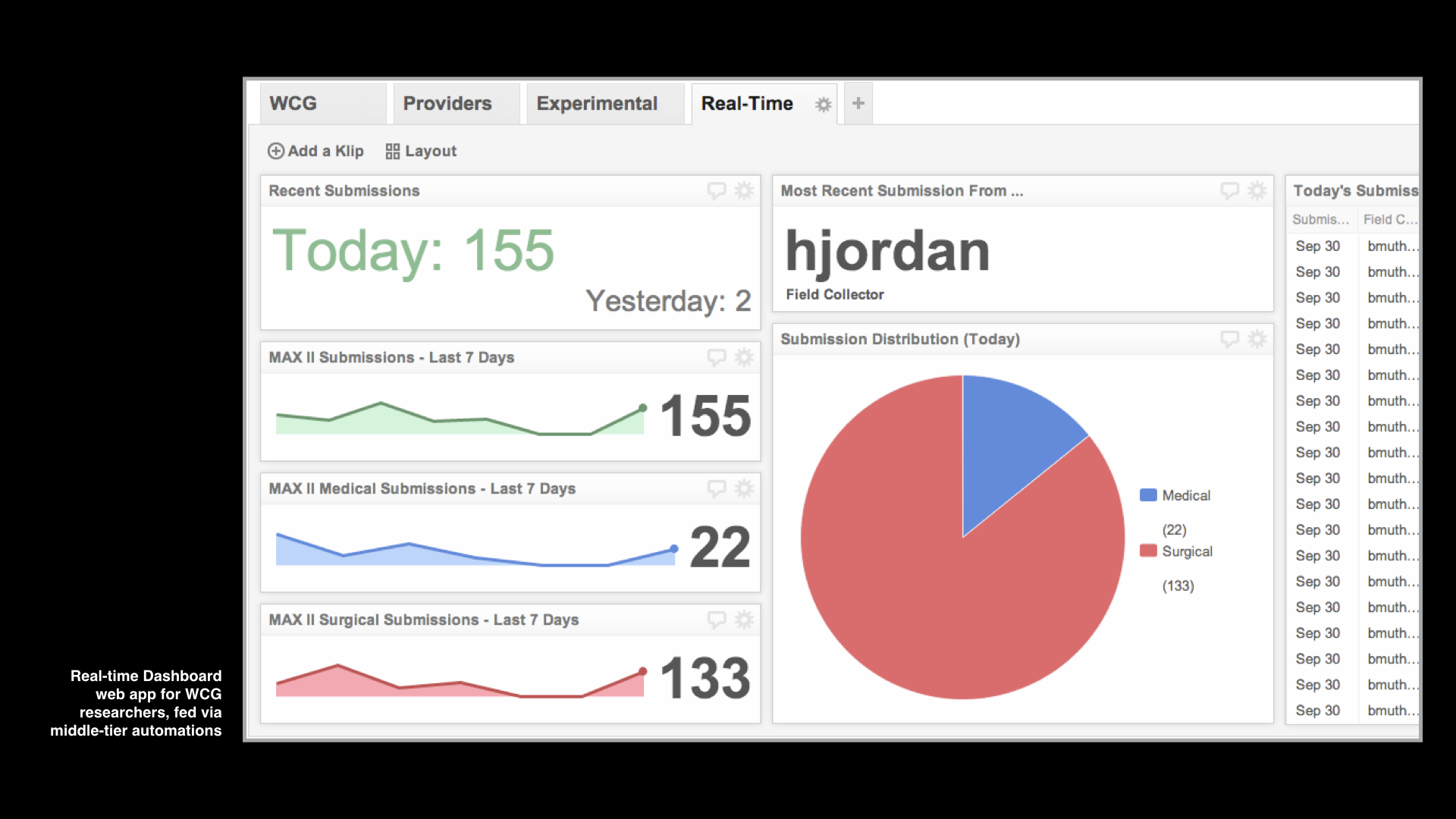The height and width of the screenshot is (819, 1456).
Task: Click the blue Medical legend swatch
Action: click(1148, 495)
